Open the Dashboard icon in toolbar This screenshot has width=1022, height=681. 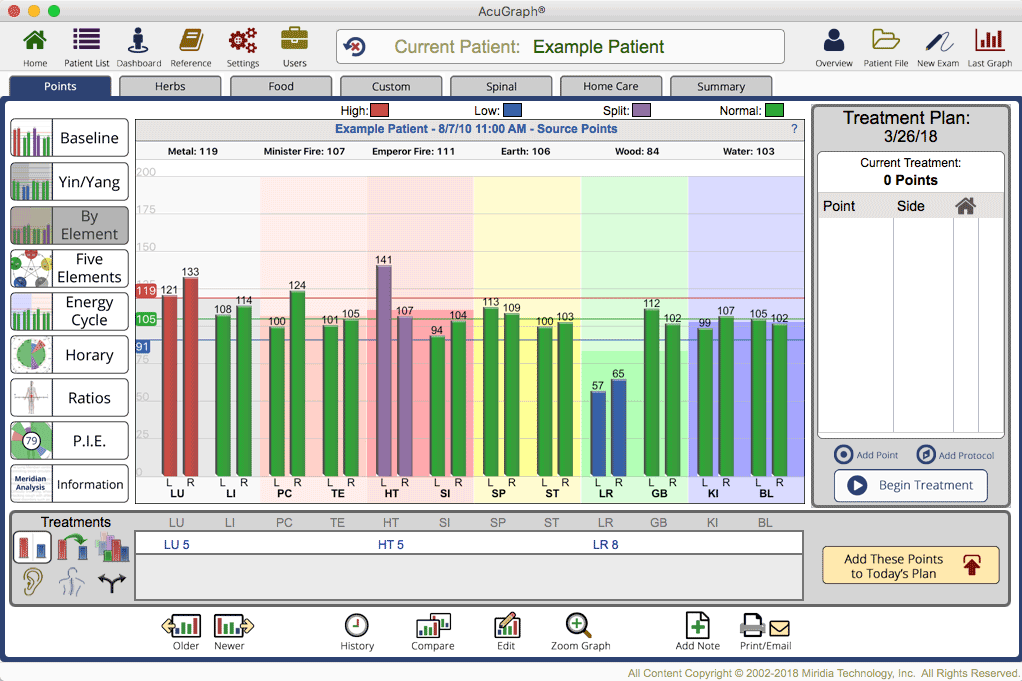click(138, 40)
